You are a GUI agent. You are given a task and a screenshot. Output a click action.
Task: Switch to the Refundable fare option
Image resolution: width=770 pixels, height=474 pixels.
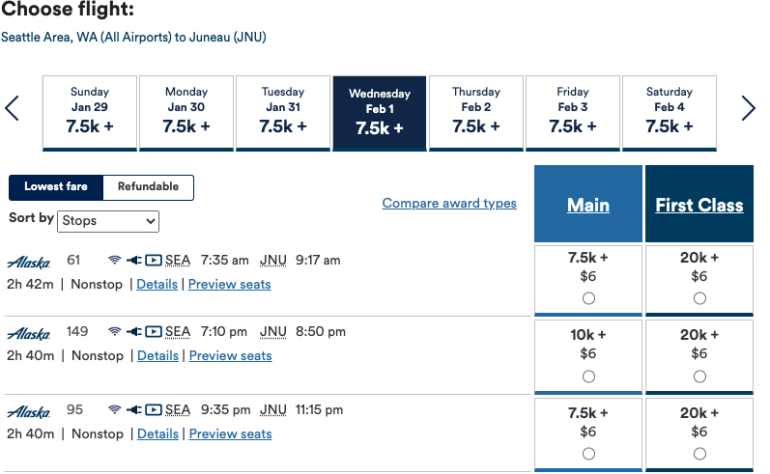tap(148, 187)
